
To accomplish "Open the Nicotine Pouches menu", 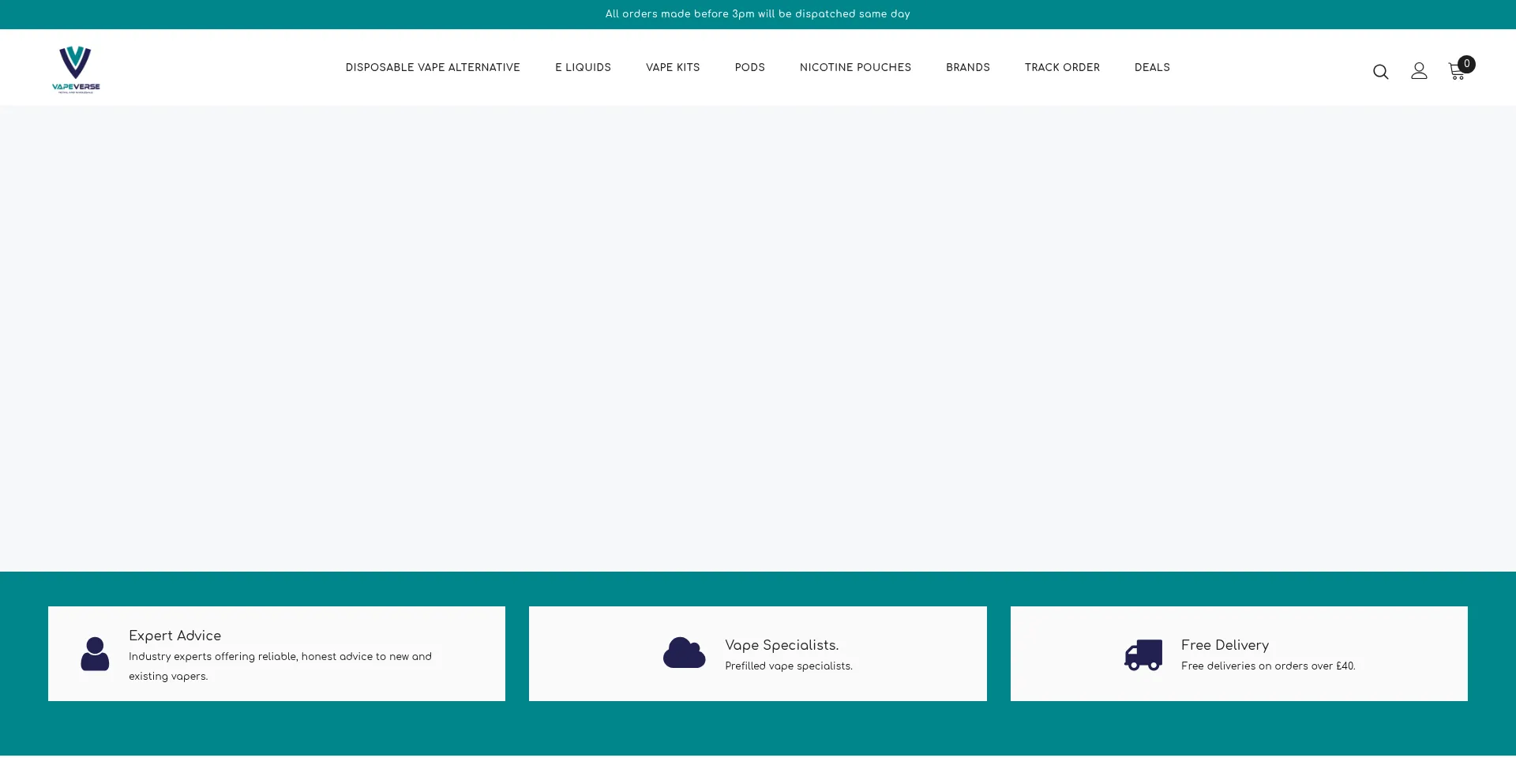I will [855, 68].
